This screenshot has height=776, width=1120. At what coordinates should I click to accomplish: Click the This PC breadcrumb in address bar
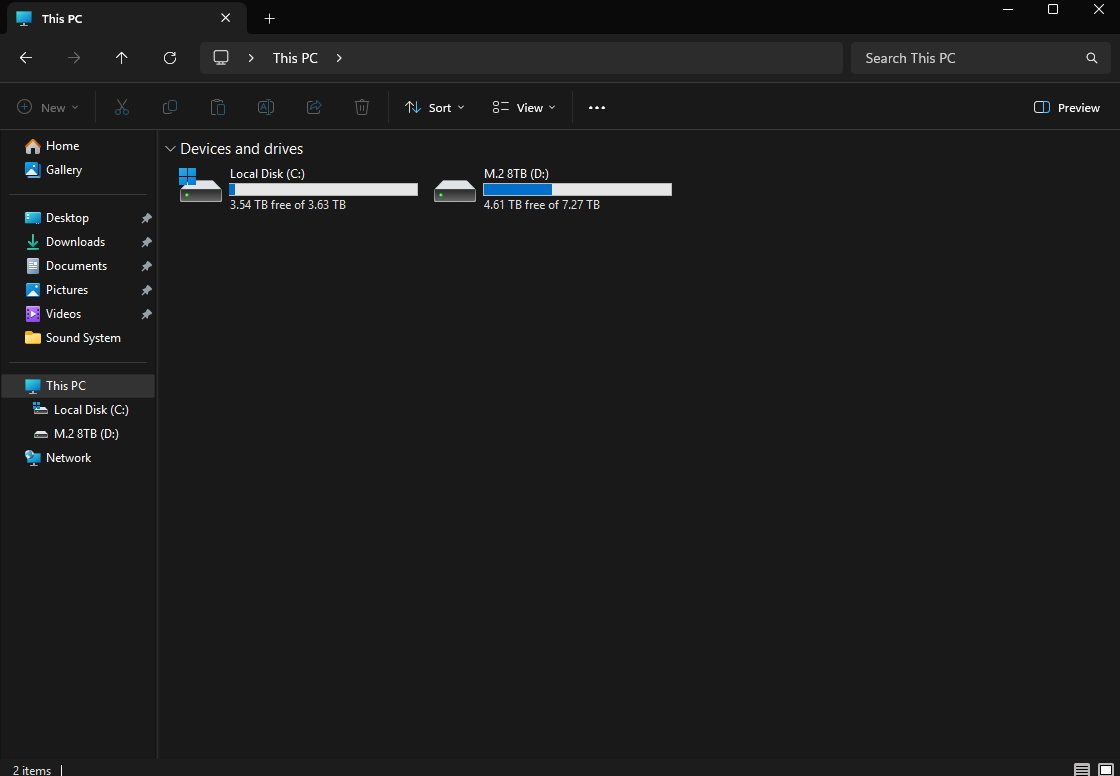pos(295,58)
